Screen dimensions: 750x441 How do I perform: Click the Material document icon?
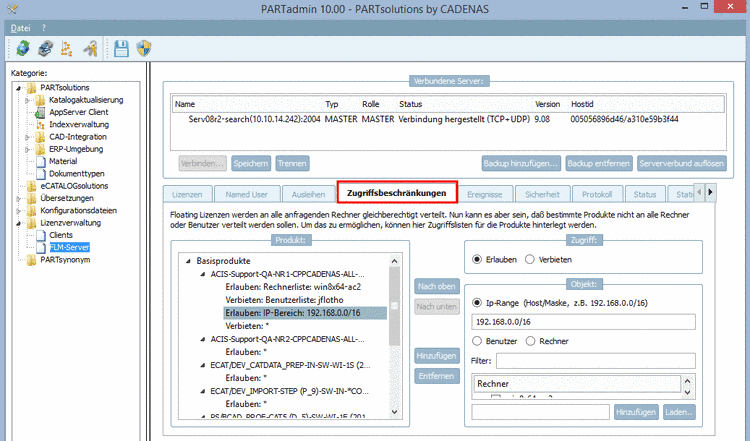pos(41,162)
